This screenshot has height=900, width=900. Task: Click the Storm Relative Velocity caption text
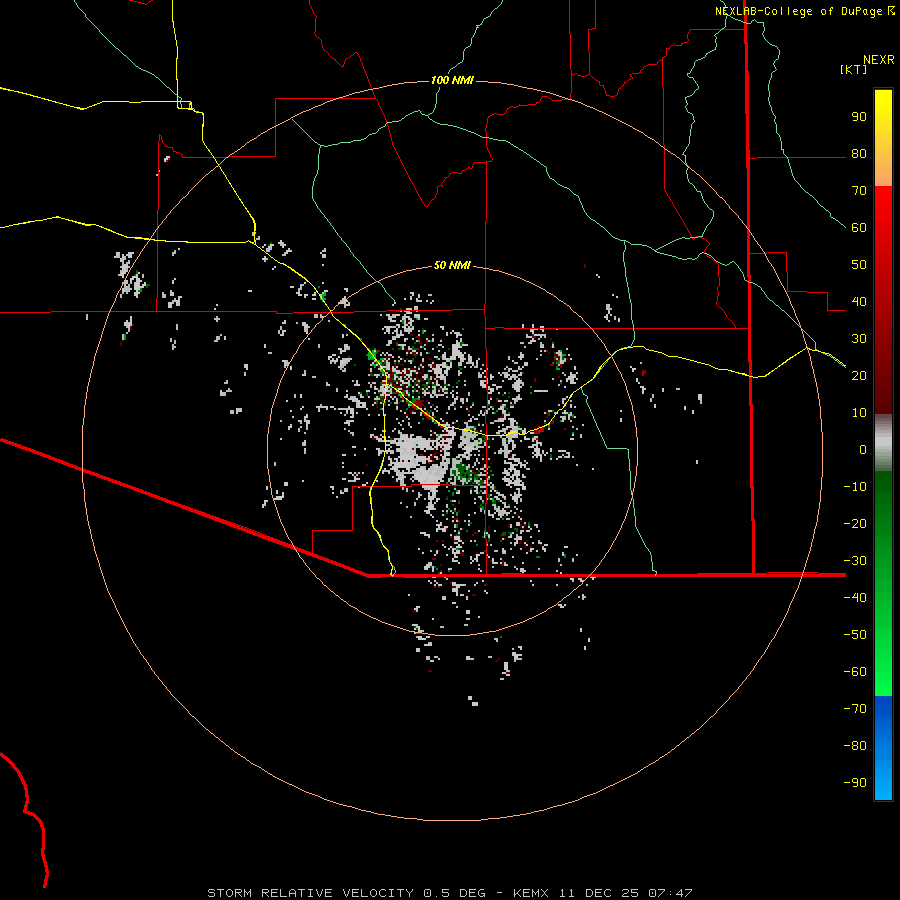coord(450,893)
